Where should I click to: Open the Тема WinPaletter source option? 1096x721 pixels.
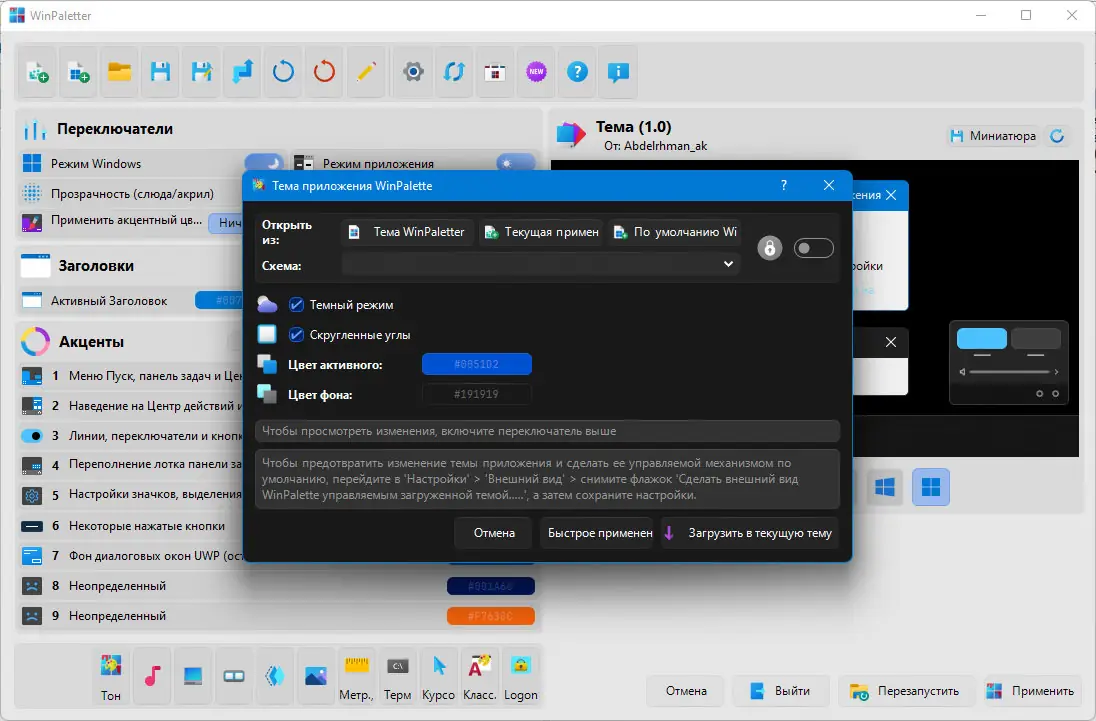point(408,232)
